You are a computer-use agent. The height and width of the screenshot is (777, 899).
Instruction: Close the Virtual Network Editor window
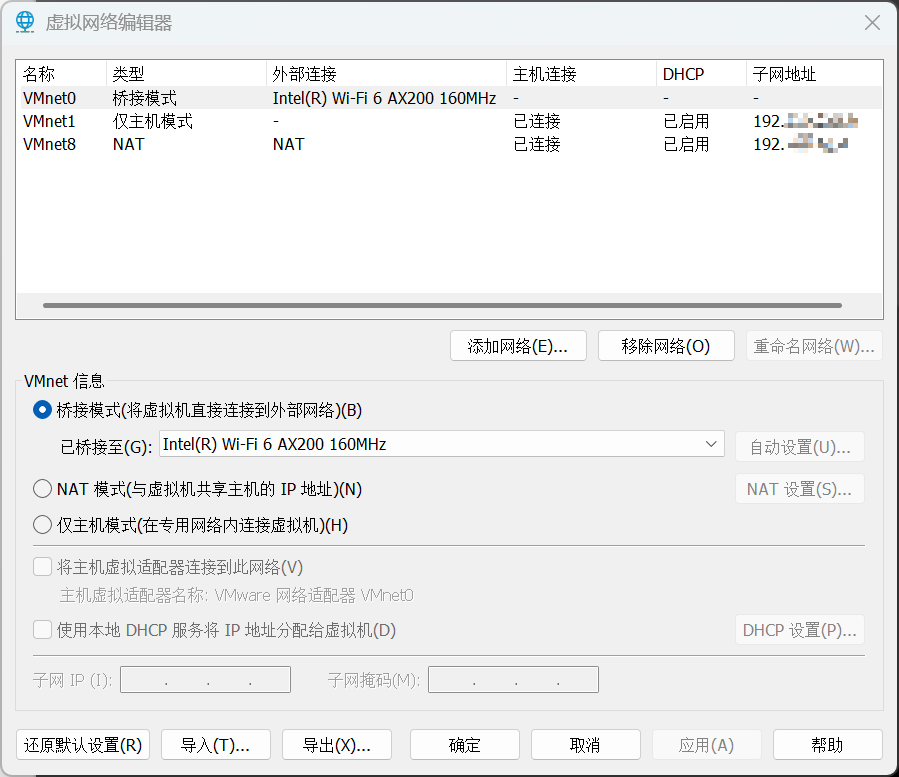[872, 22]
